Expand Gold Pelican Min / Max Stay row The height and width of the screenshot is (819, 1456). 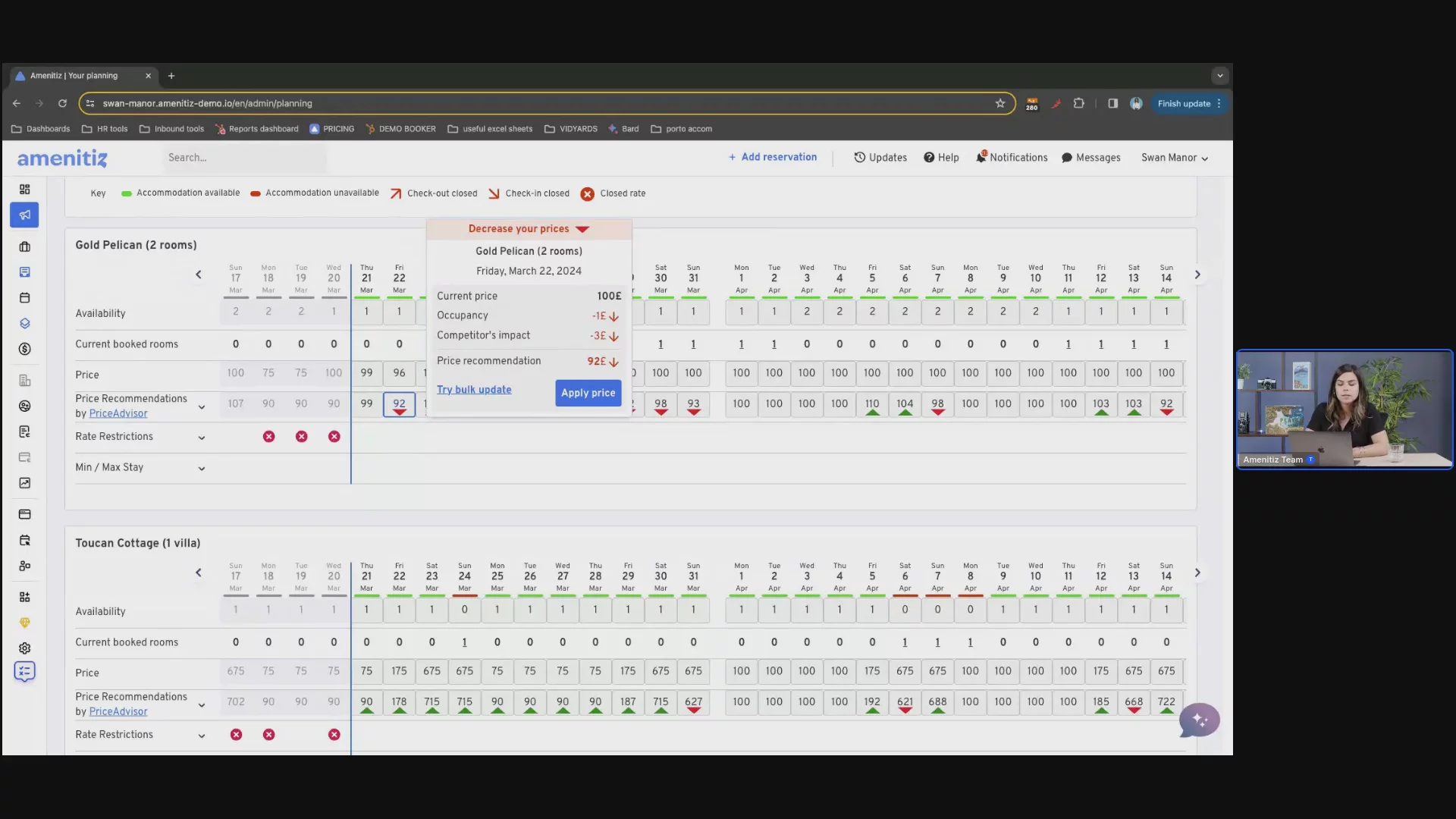point(202,469)
